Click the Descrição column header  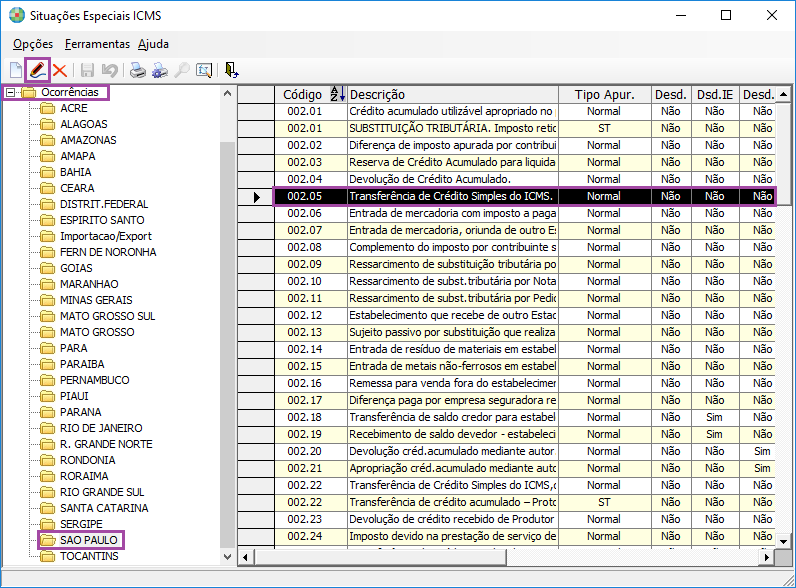453,94
